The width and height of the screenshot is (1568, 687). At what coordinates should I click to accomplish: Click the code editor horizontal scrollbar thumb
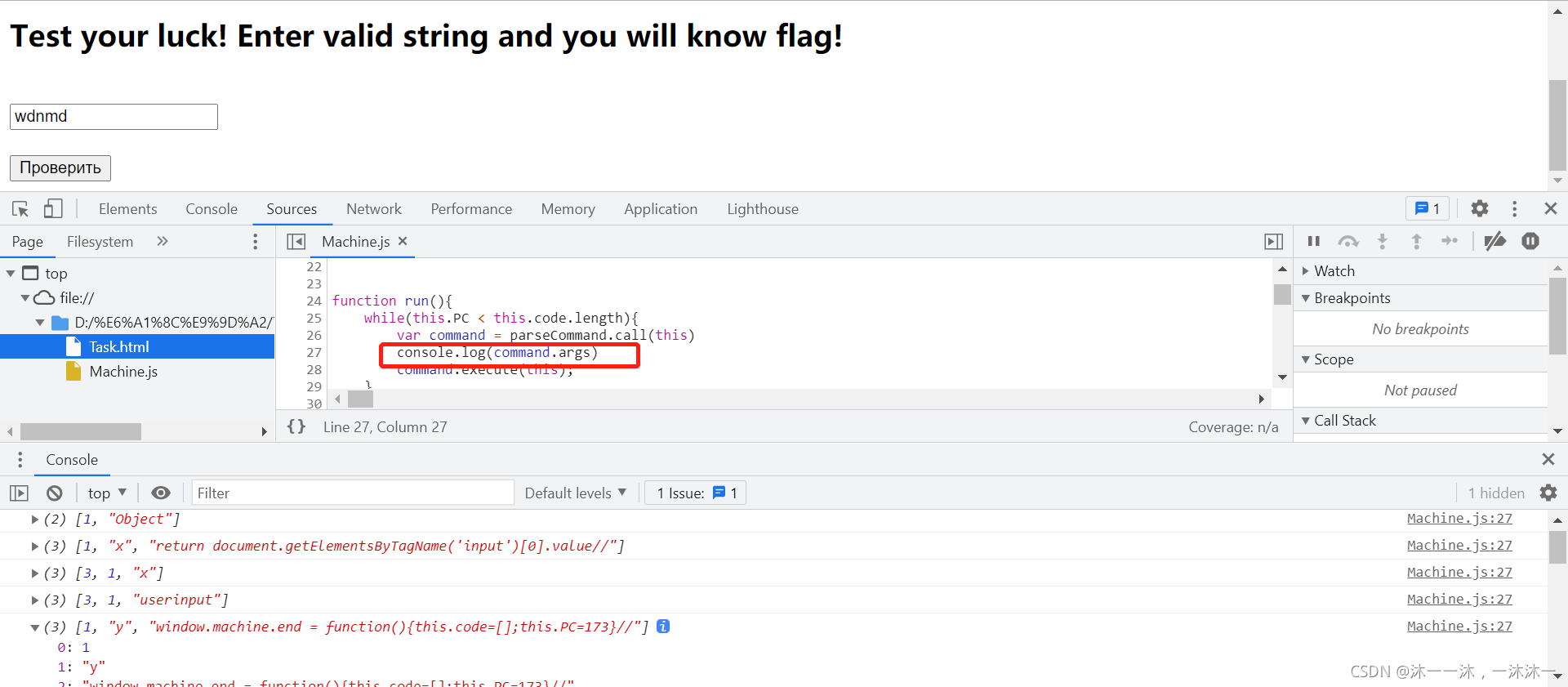pyautogui.click(x=360, y=399)
